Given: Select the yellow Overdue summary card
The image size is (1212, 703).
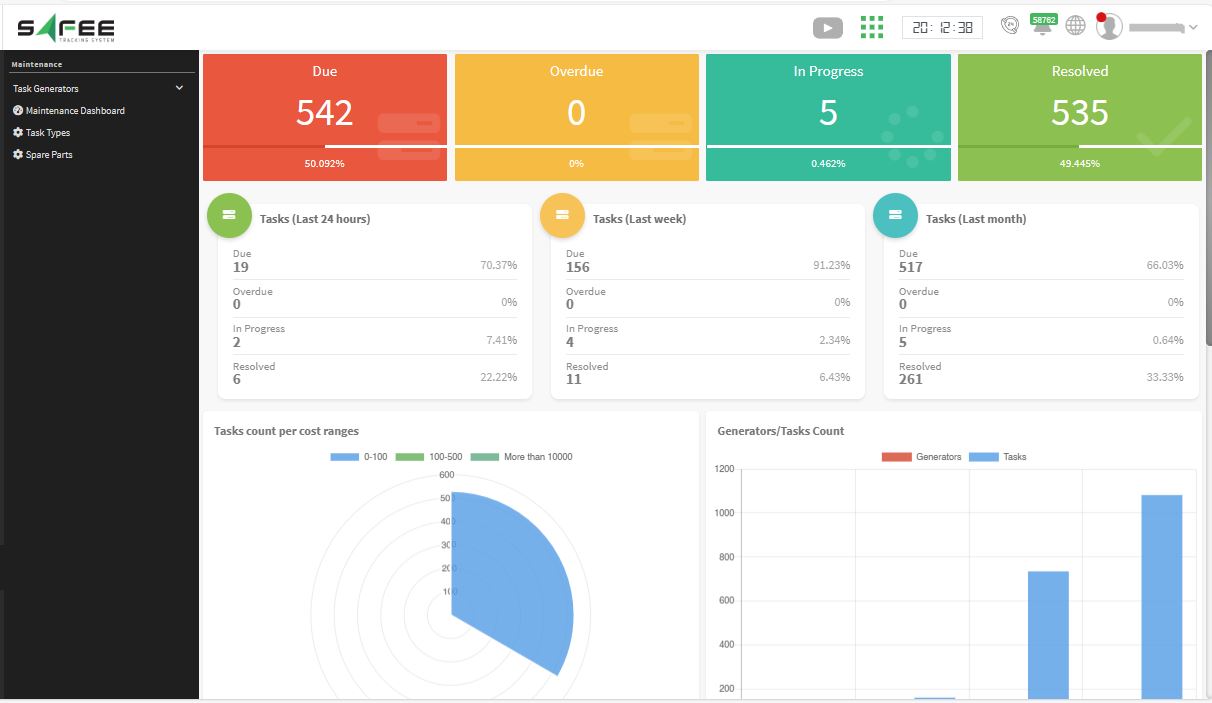Looking at the screenshot, I should pyautogui.click(x=577, y=117).
